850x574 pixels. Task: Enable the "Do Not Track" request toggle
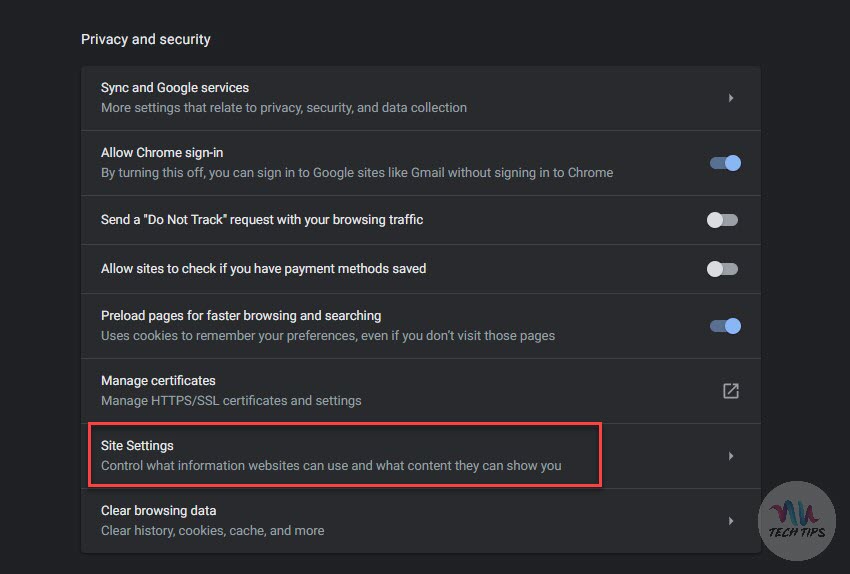[722, 220]
